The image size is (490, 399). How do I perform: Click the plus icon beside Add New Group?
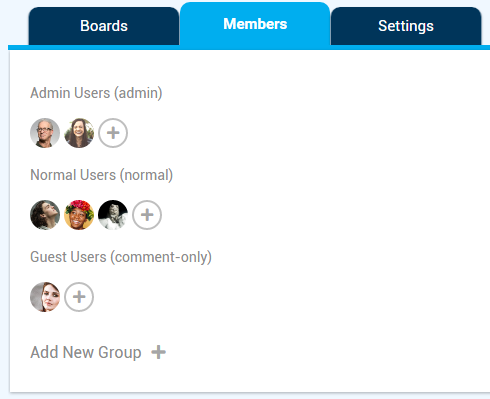click(x=159, y=352)
